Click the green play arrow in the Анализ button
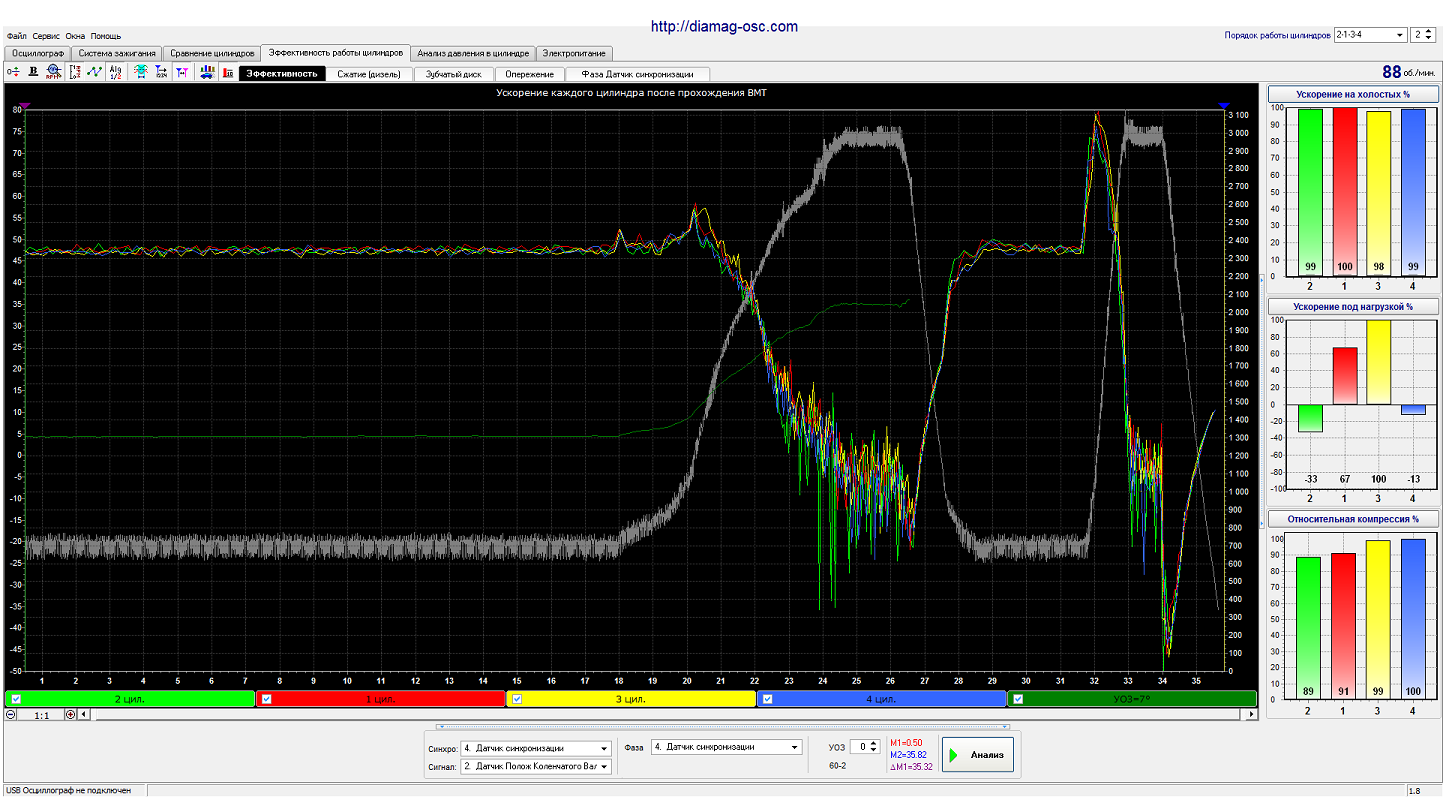The image size is (1452, 800). coord(954,755)
